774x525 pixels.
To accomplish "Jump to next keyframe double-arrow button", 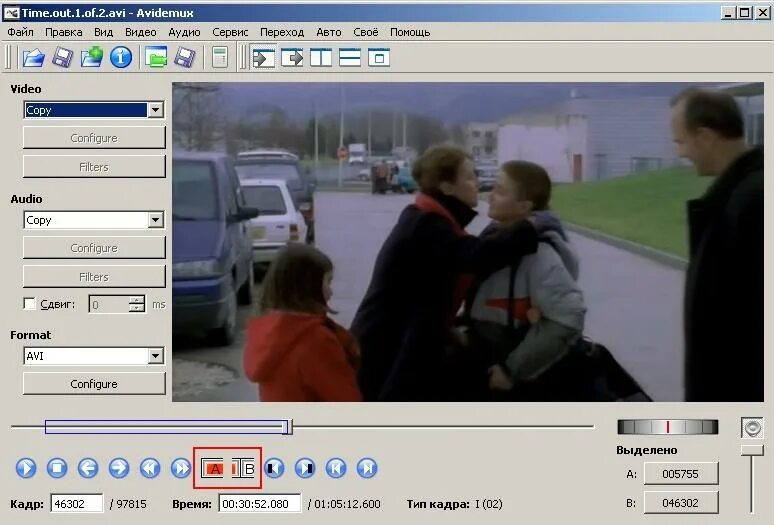I will click(181, 468).
